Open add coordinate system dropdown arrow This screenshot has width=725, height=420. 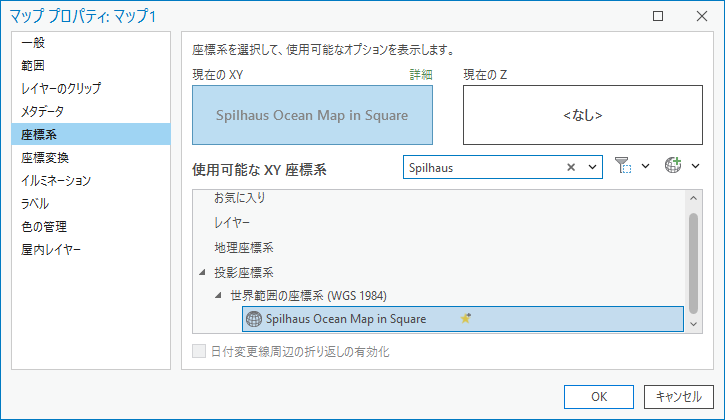pyautogui.click(x=695, y=166)
